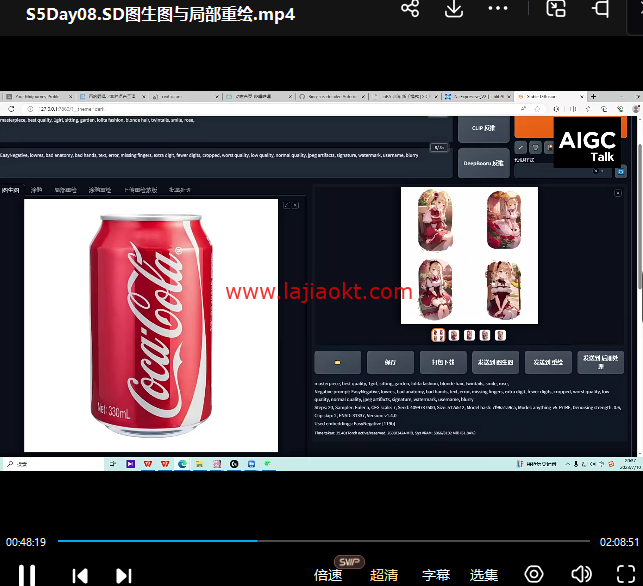The image size is (643, 586).
Task: Click the token counter badge above the negative prompt
Action: coord(439,147)
